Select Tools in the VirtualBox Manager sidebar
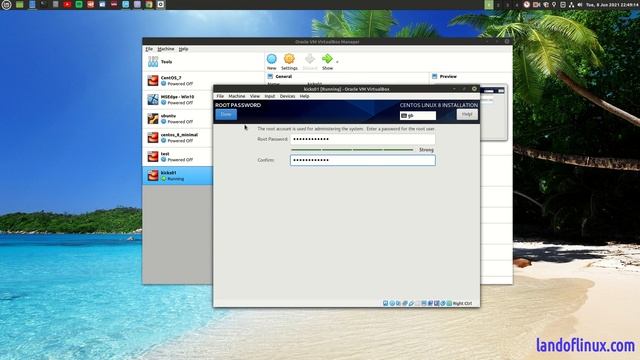Viewport: 640px width, 360px height. [x=203, y=62]
